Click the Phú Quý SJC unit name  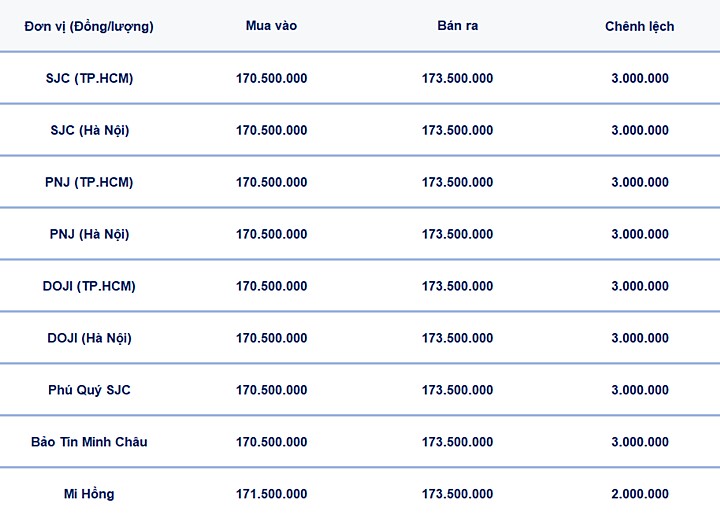tap(89, 390)
